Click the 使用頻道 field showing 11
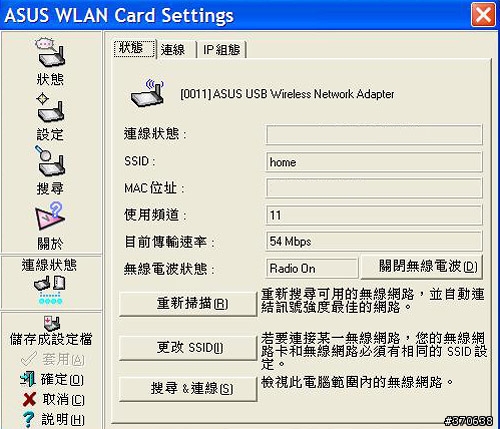Screen dimensions: 500x429 [x=374, y=215]
